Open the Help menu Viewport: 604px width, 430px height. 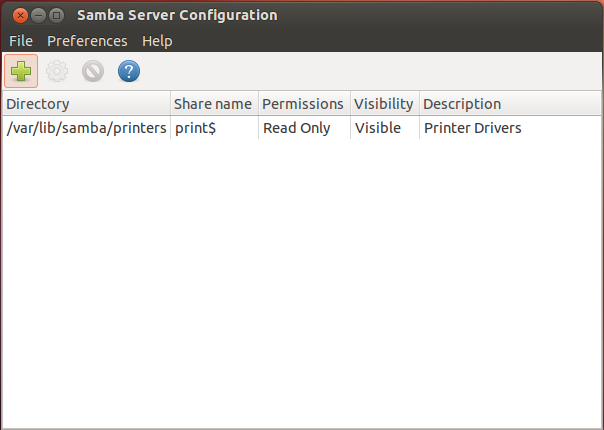[157, 41]
